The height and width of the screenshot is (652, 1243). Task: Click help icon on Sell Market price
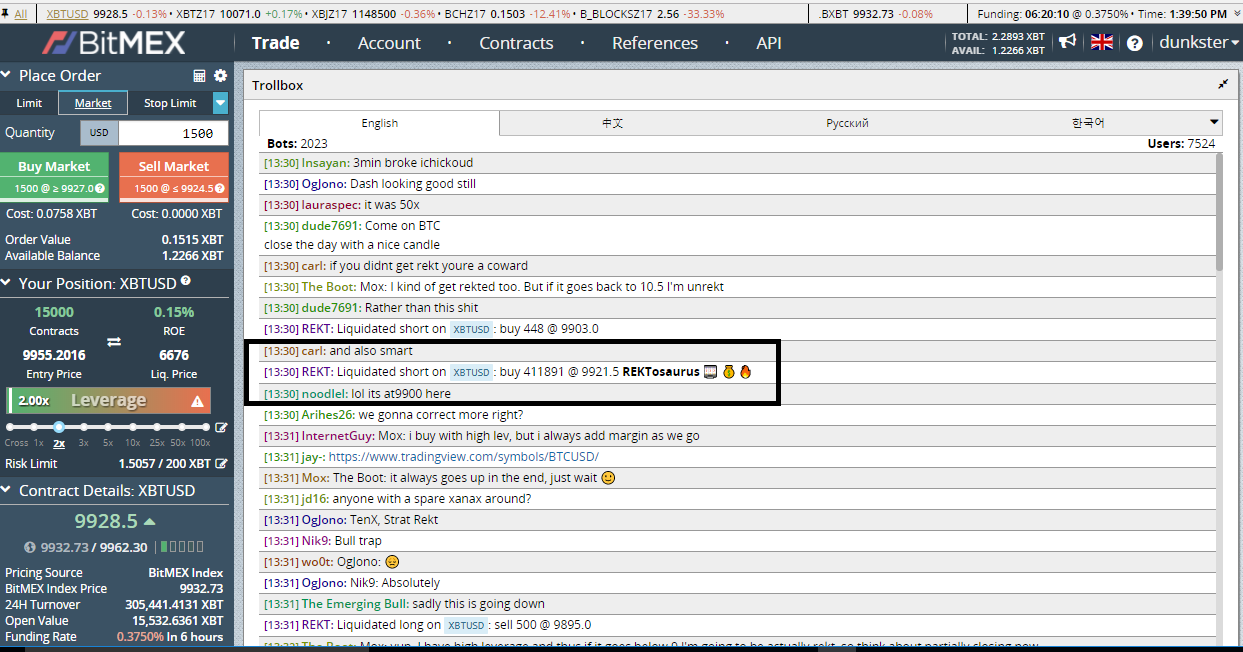[x=219, y=188]
